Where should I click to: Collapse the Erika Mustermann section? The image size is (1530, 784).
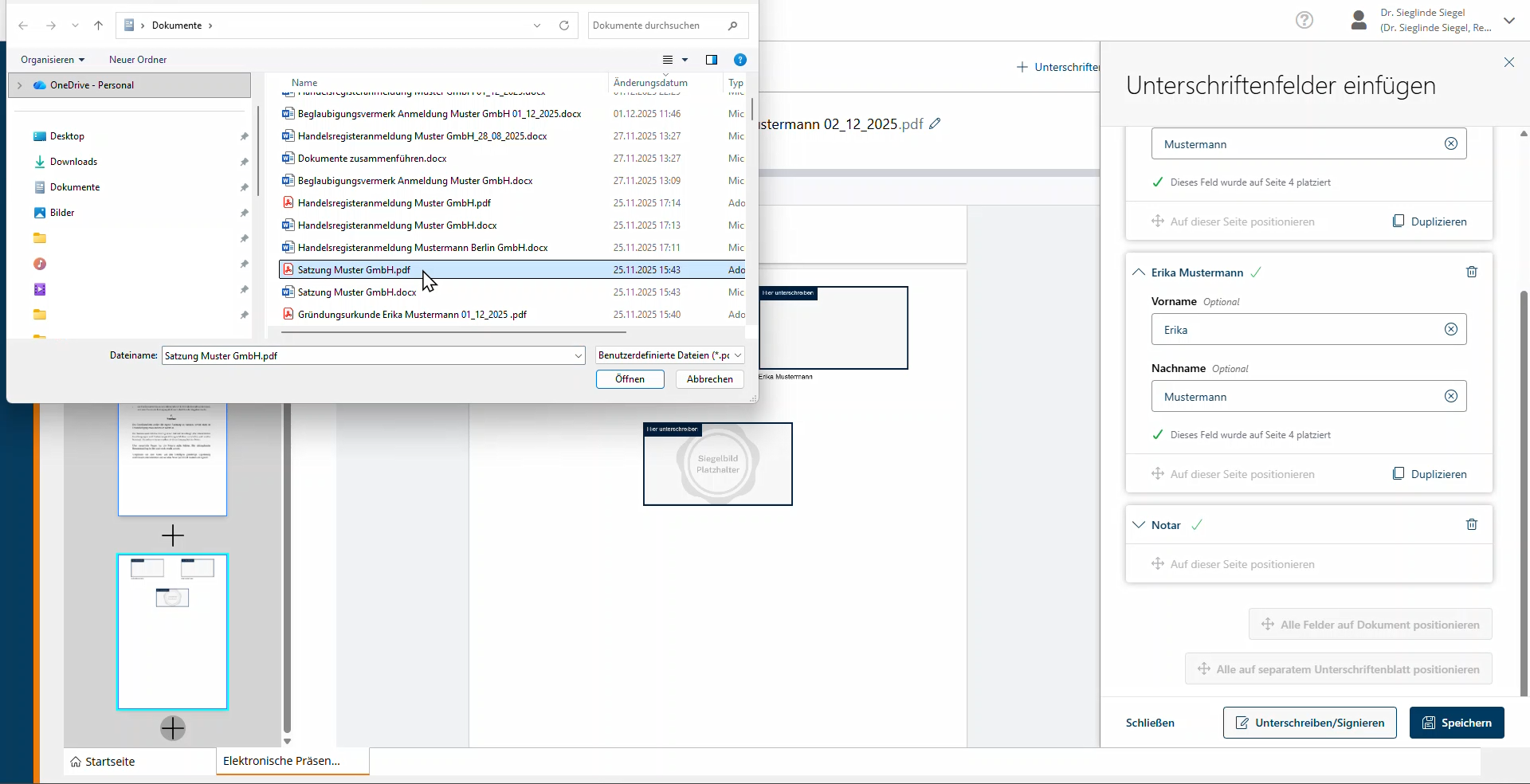coord(1139,272)
